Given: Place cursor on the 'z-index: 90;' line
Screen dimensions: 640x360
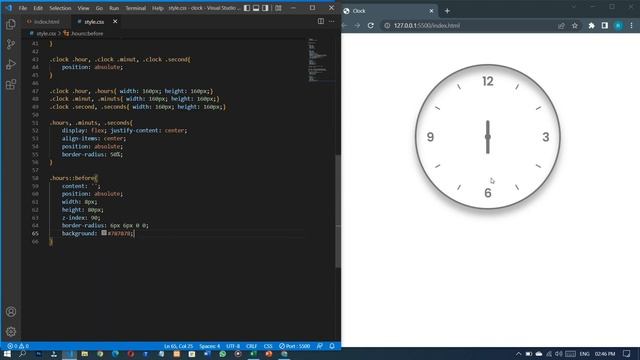Looking at the screenshot, I should 81,218.
